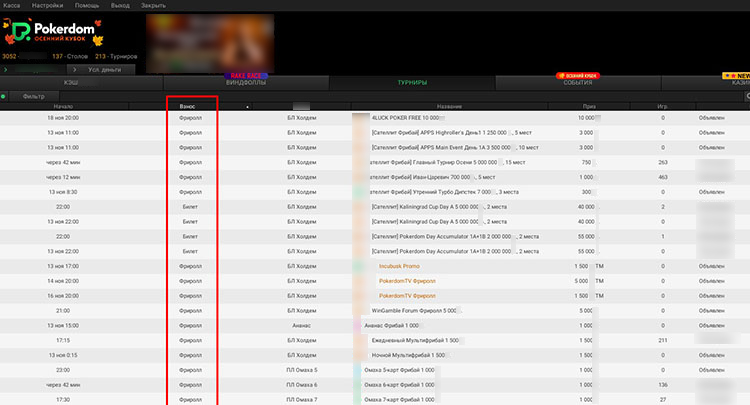Select WinGamble Forum Фриролл 5 000 row
Screen dimensions: 750x405
click(375, 310)
